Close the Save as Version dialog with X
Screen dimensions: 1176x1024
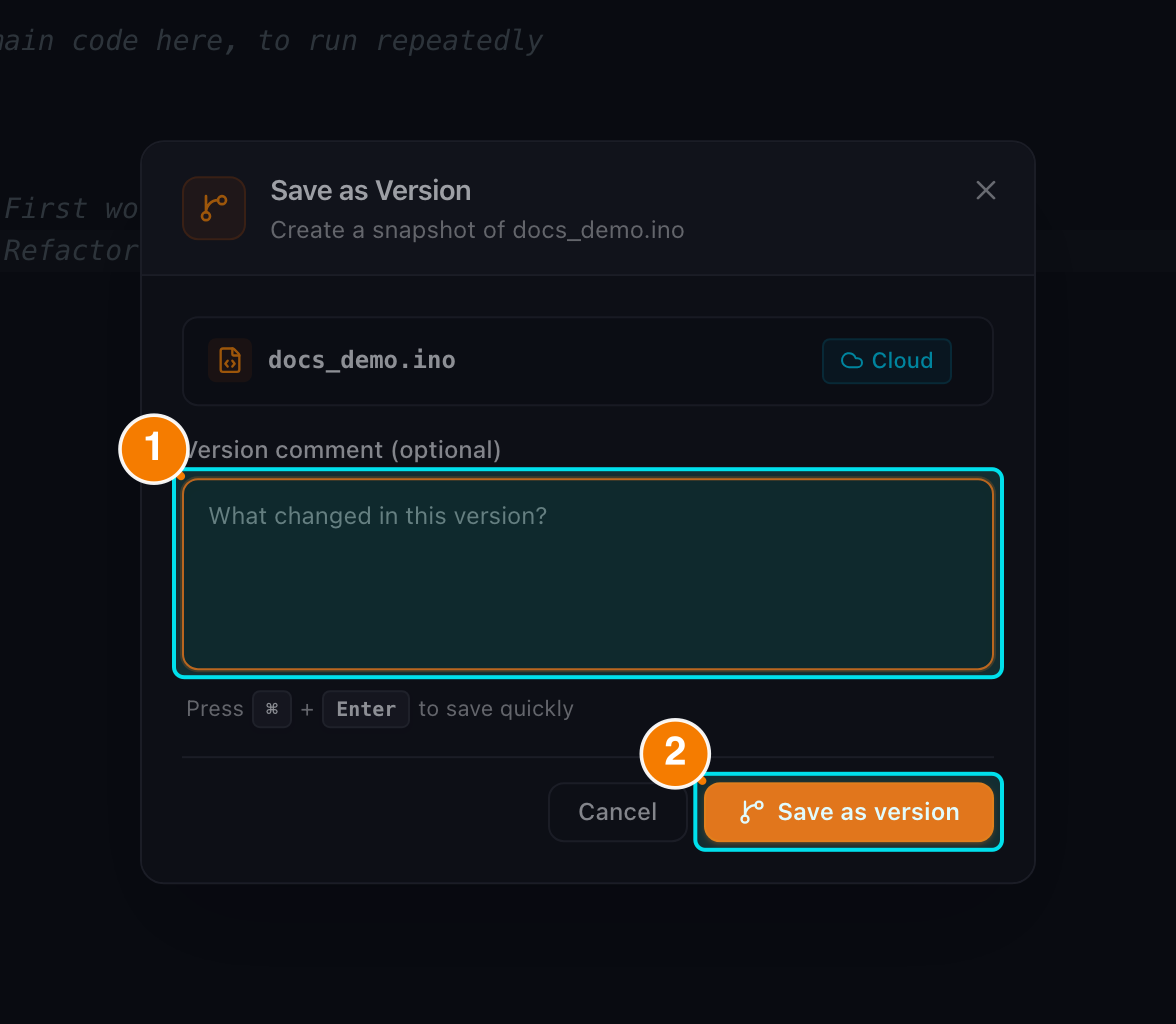[x=986, y=191]
